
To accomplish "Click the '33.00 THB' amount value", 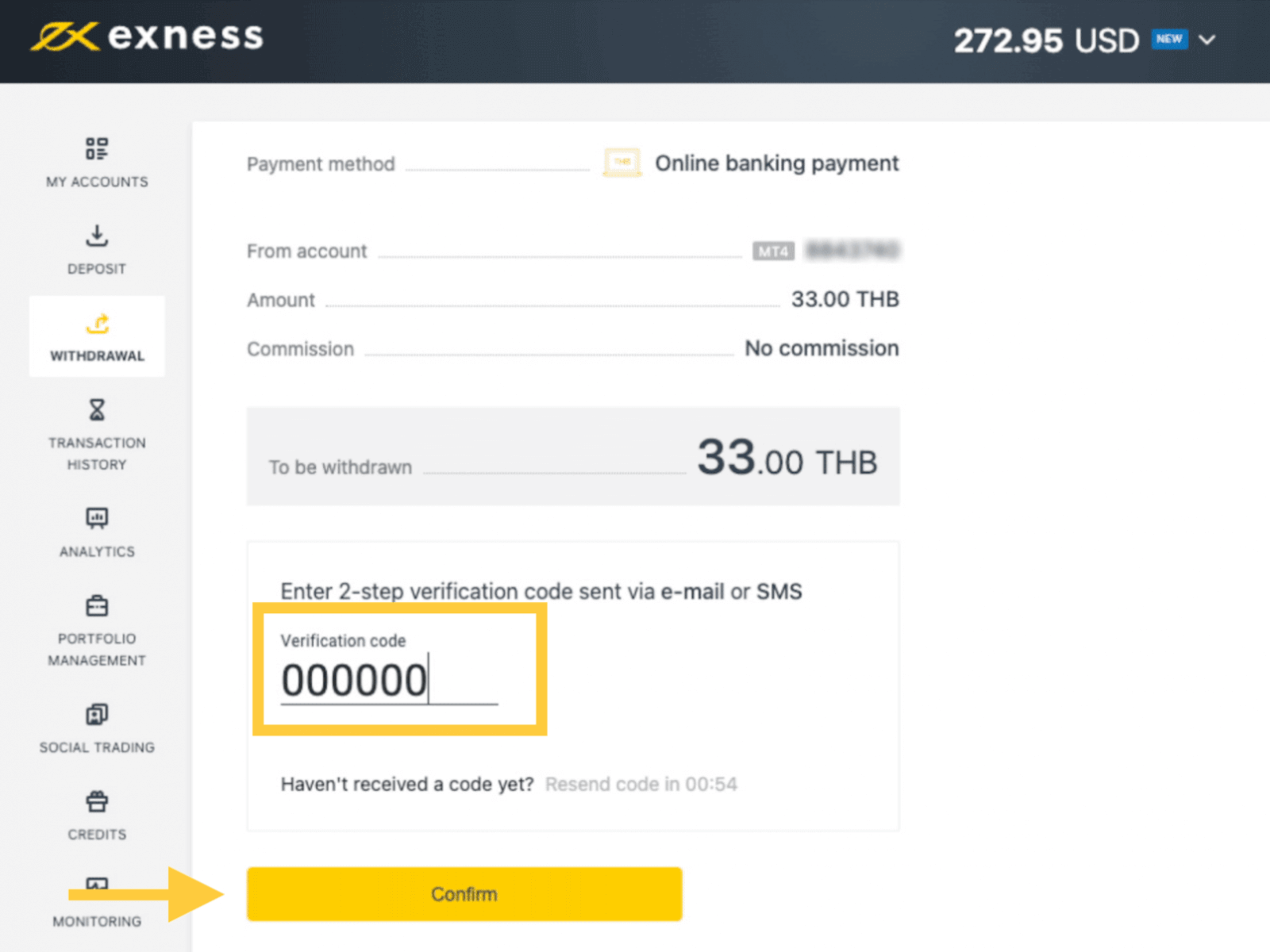I will (x=845, y=299).
